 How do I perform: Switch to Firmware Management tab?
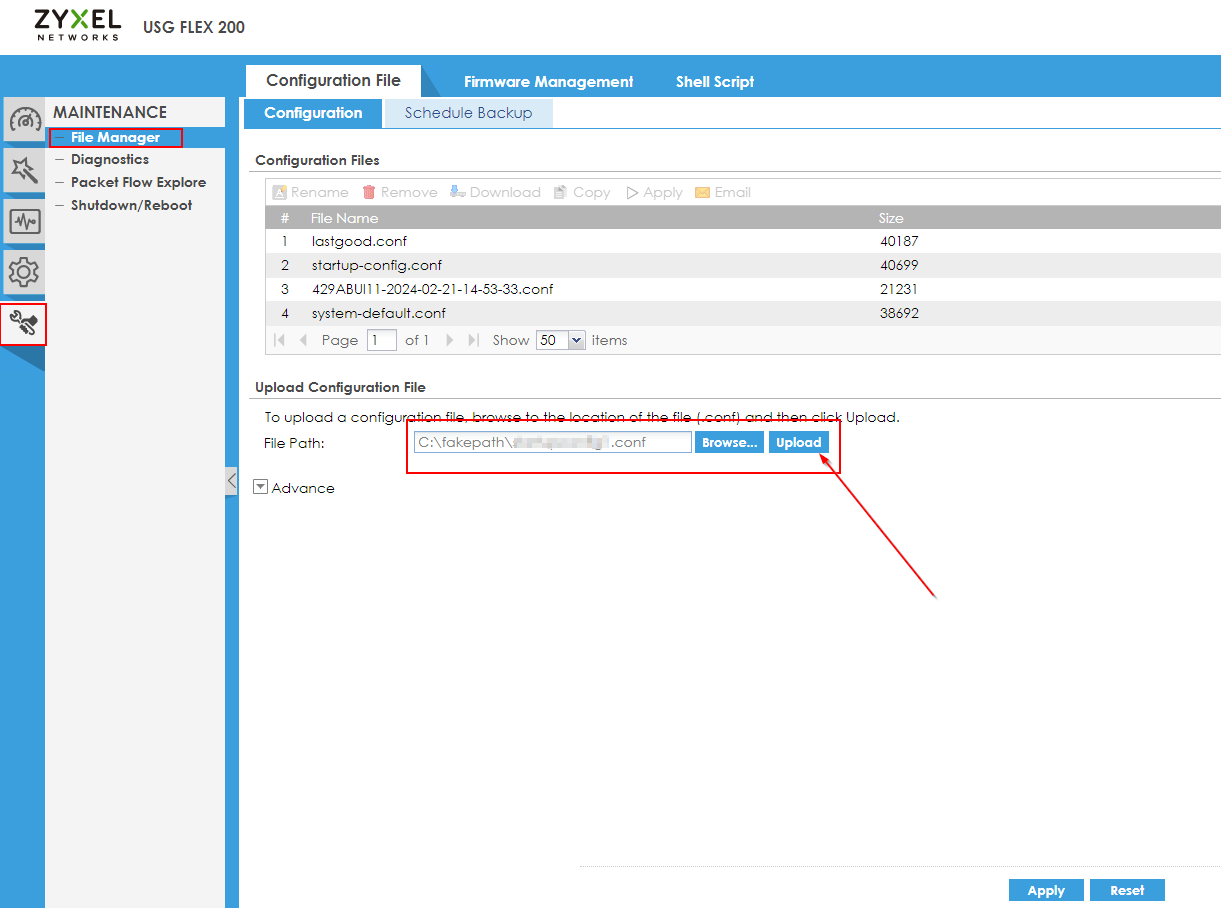(548, 82)
